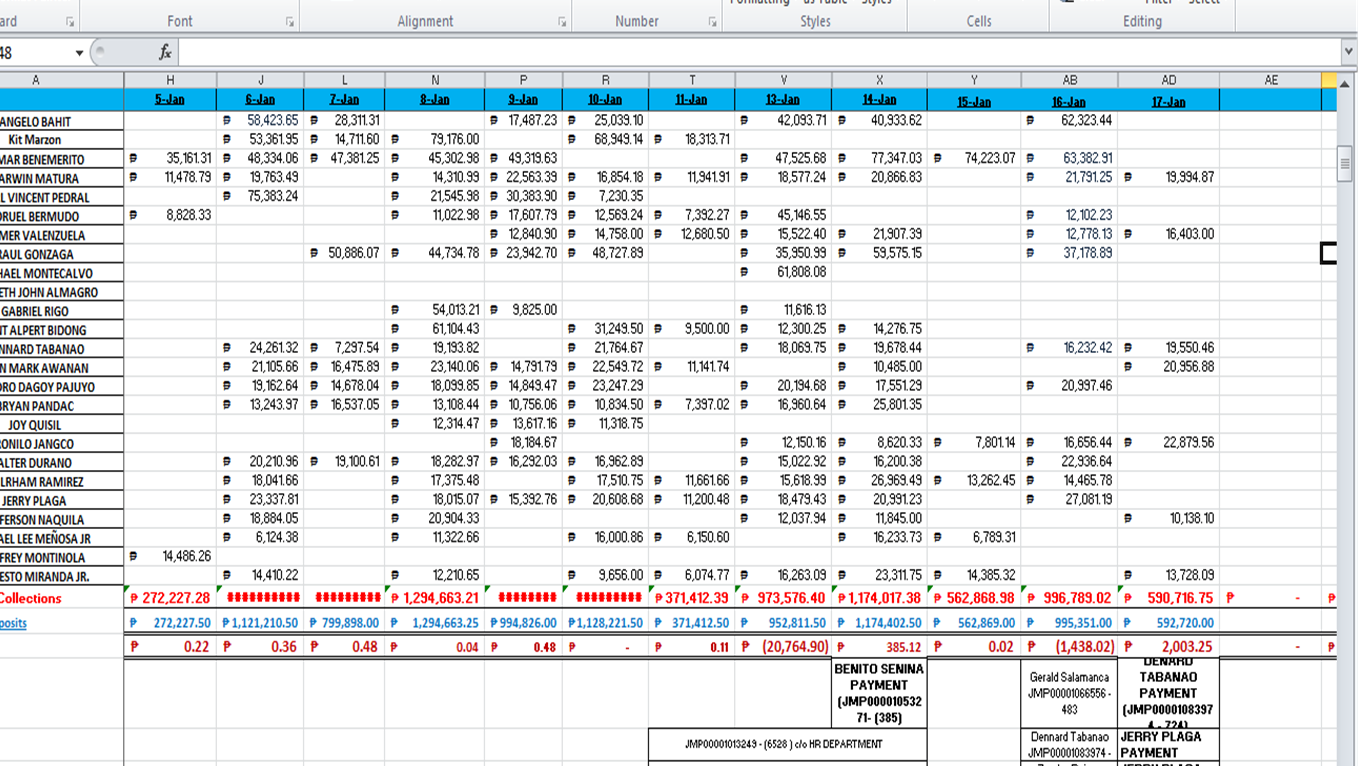Select the JOY QUISIL name cell
The width and height of the screenshot is (1363, 766).
62,425
